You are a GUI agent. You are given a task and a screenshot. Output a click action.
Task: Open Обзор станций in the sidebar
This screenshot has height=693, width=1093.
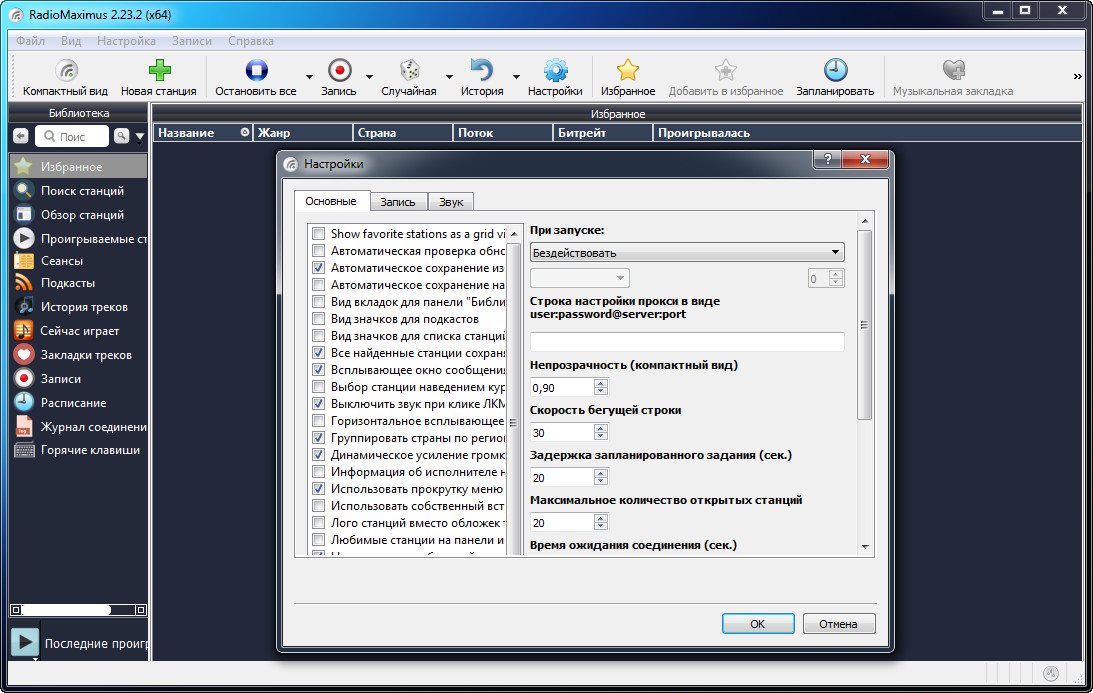[x=79, y=215]
